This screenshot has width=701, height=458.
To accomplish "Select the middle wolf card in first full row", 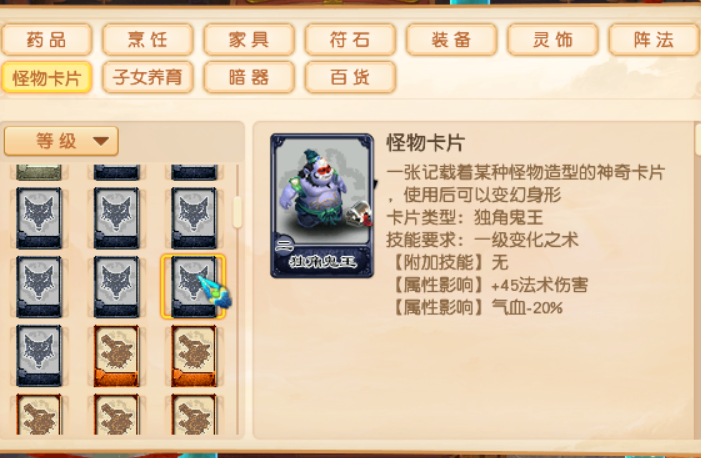I will [116, 218].
